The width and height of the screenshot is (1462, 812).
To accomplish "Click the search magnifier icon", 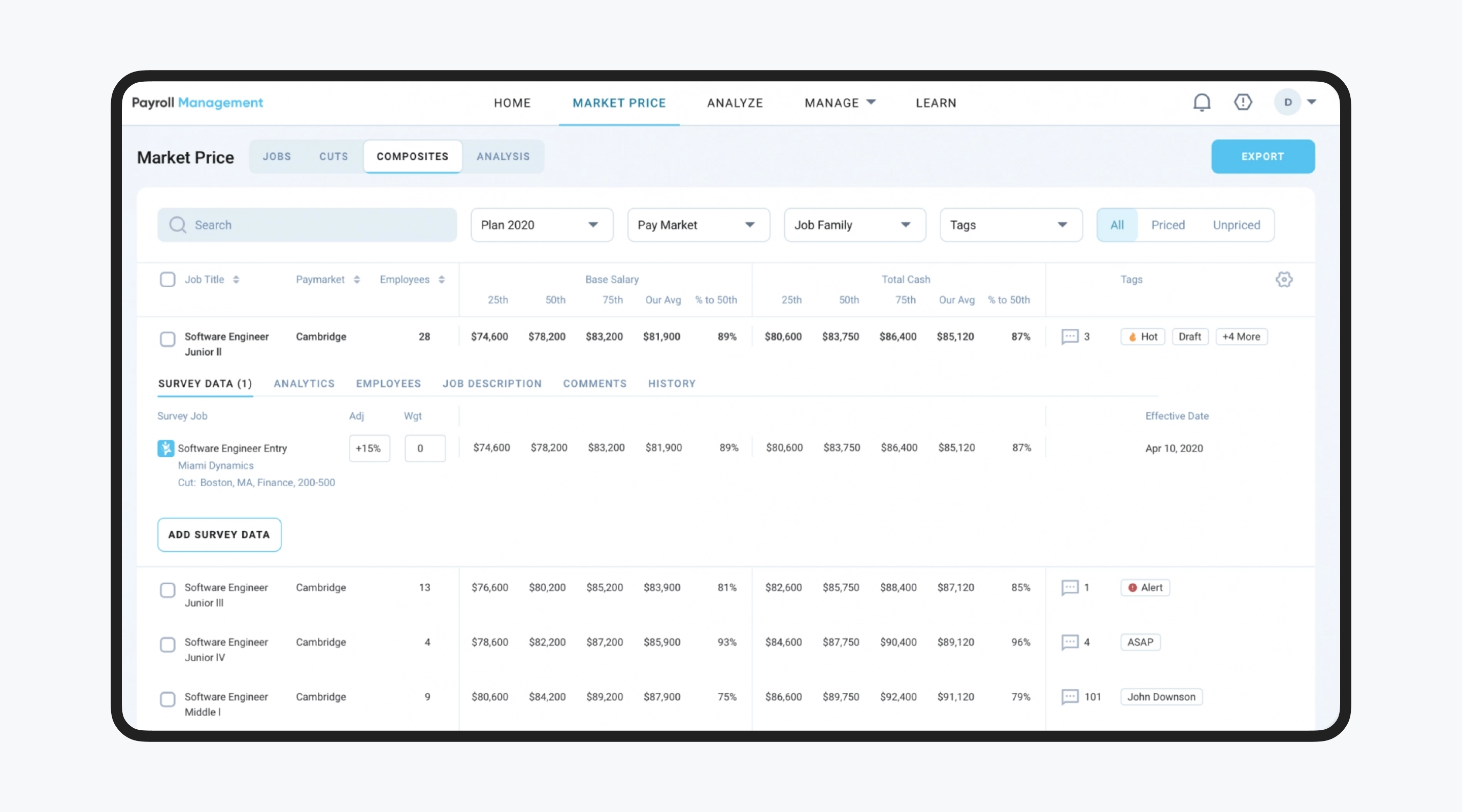I will coord(178,225).
